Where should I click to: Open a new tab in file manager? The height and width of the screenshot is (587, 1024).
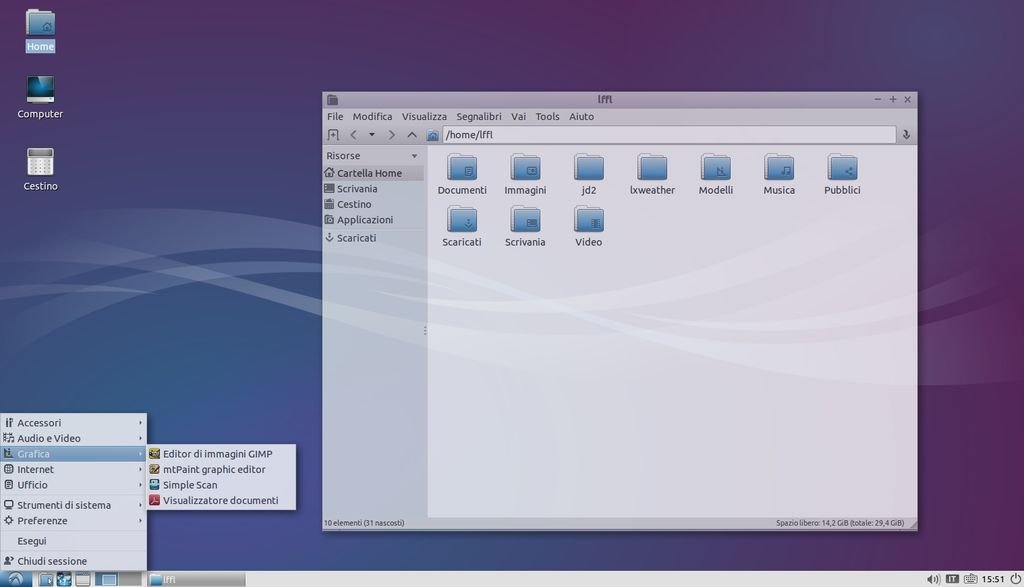tap(333, 135)
